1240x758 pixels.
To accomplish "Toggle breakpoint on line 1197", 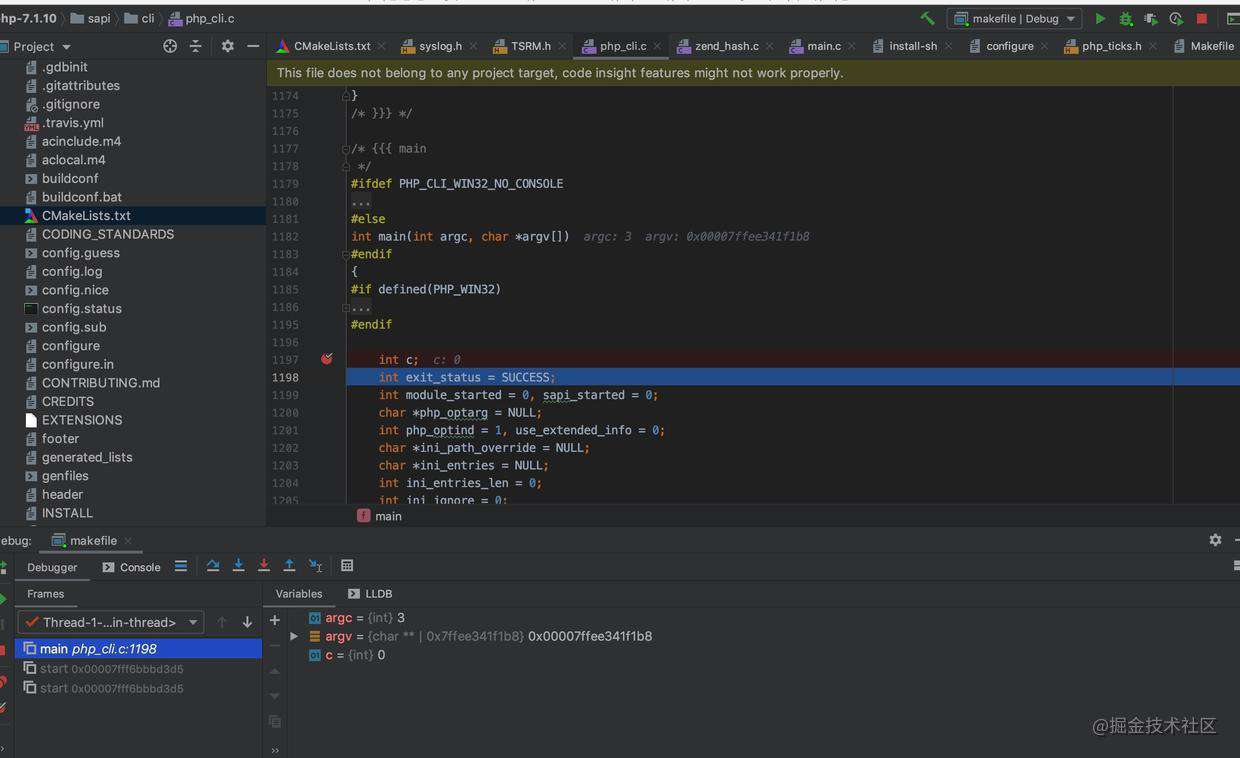I will click(326, 359).
